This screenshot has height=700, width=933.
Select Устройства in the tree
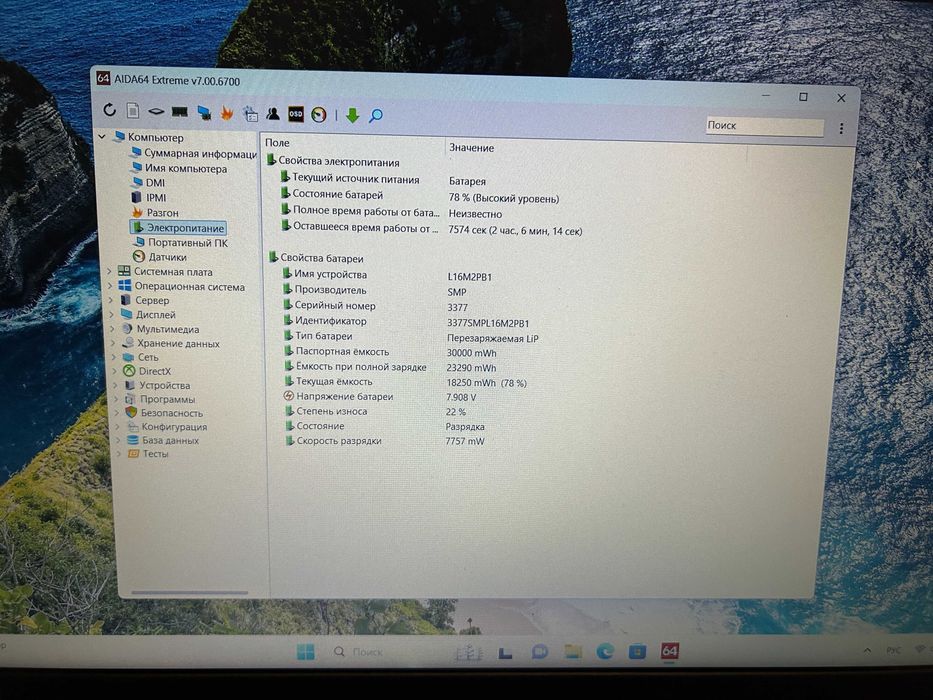pos(158,385)
